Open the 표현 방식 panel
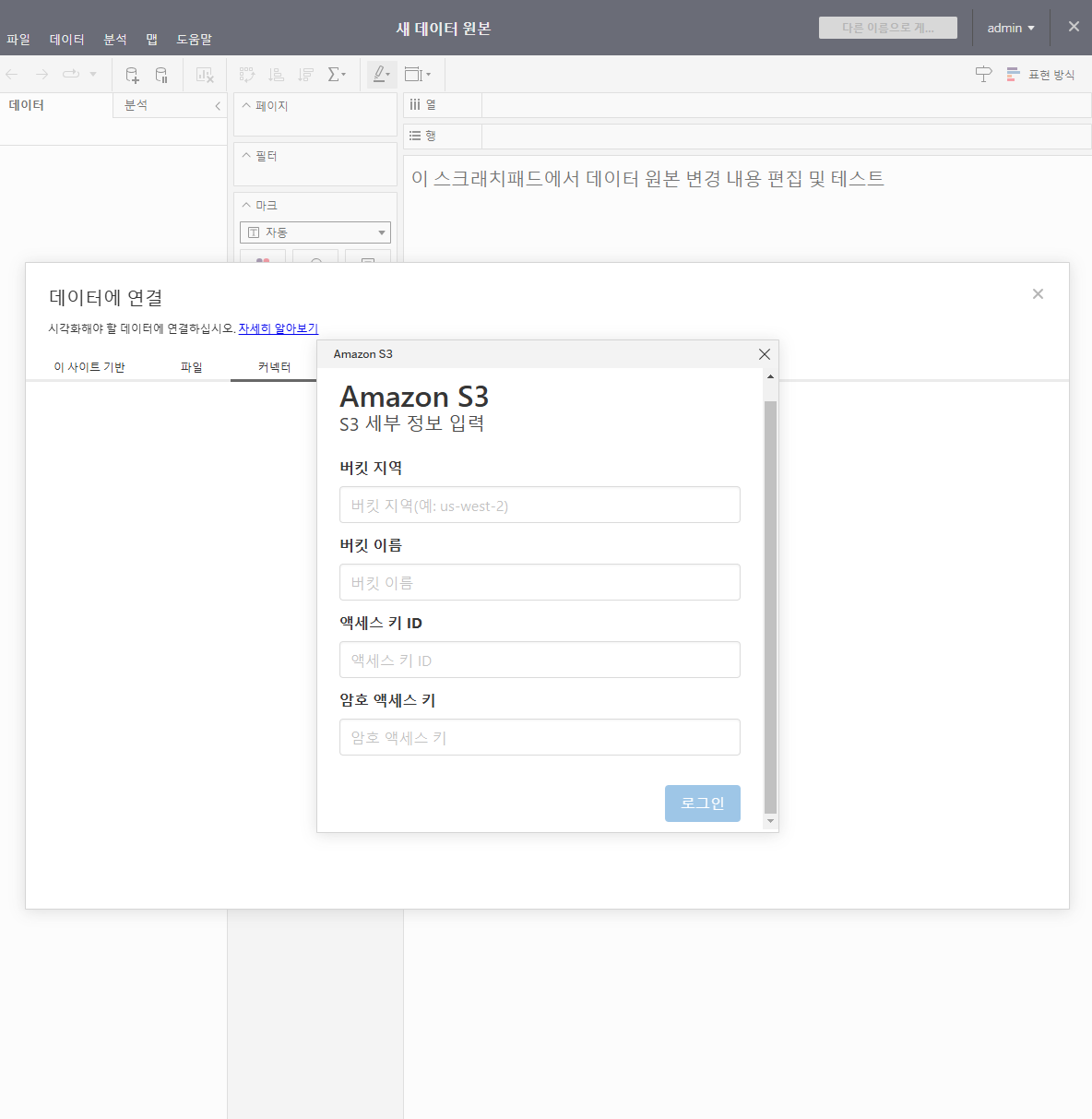1092x1119 pixels. coord(1040,75)
